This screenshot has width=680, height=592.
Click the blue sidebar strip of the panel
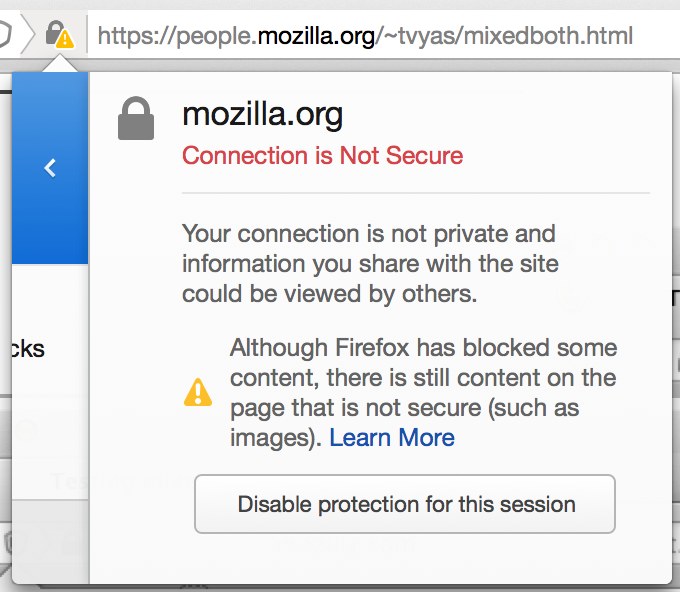click(50, 168)
